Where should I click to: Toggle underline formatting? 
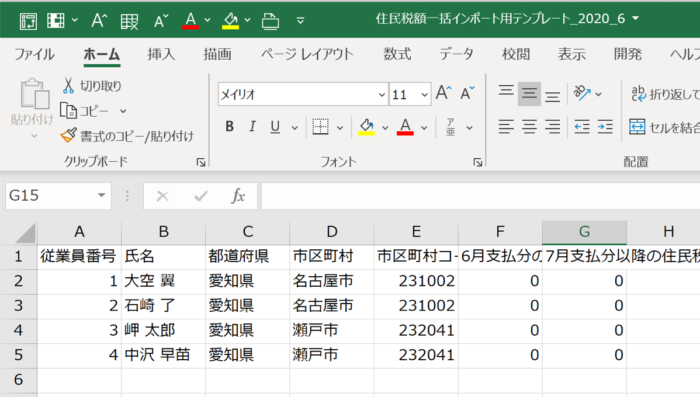(275, 127)
